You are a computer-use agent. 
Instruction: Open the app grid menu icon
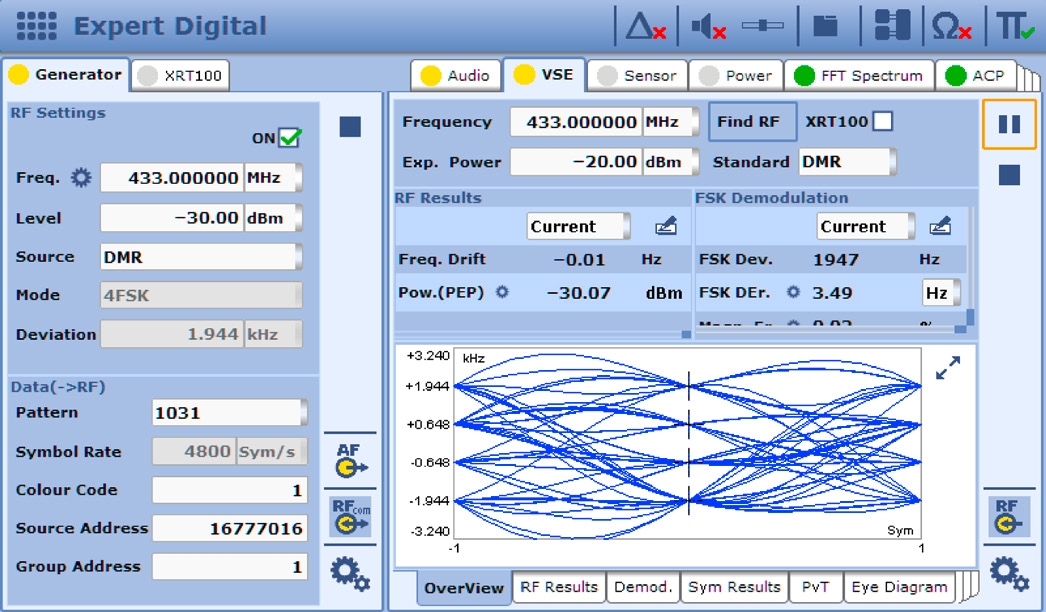coord(37,26)
